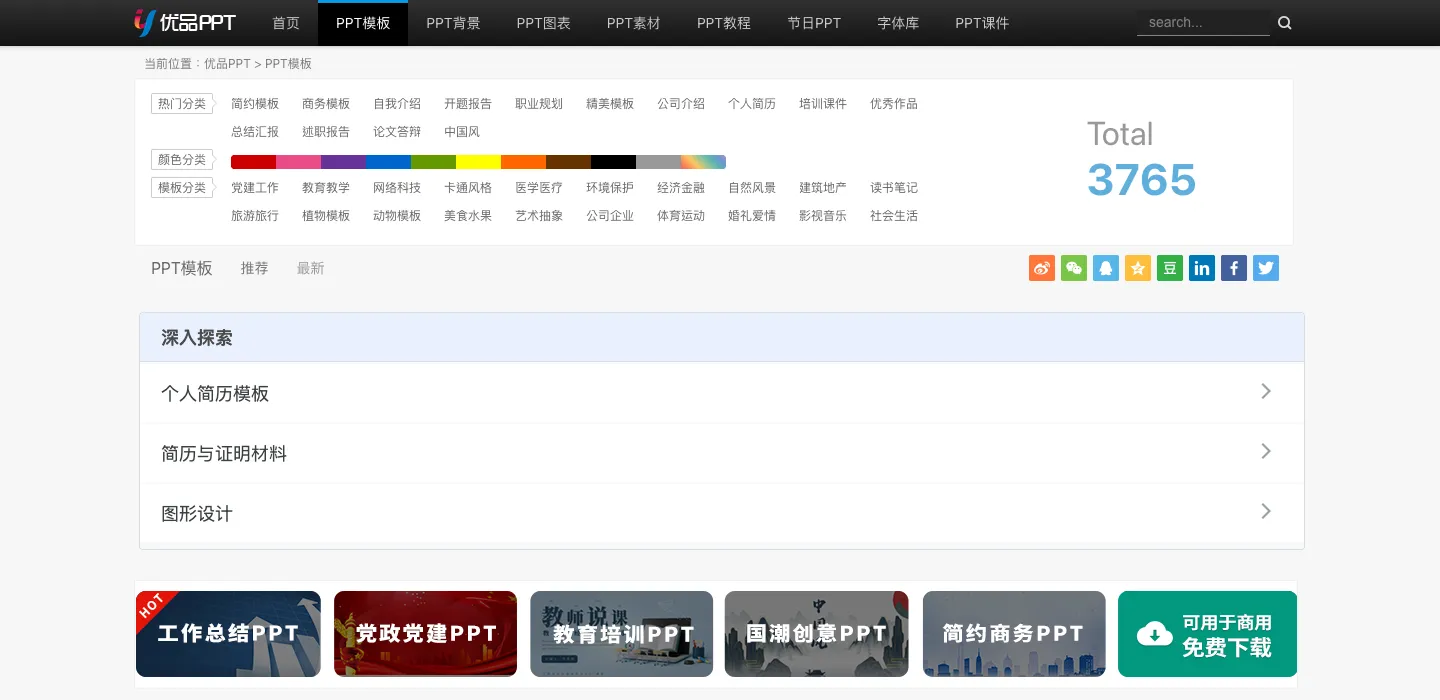Open PPT素材 in the navbar
Image resolution: width=1440 pixels, height=700 pixels.
point(633,23)
